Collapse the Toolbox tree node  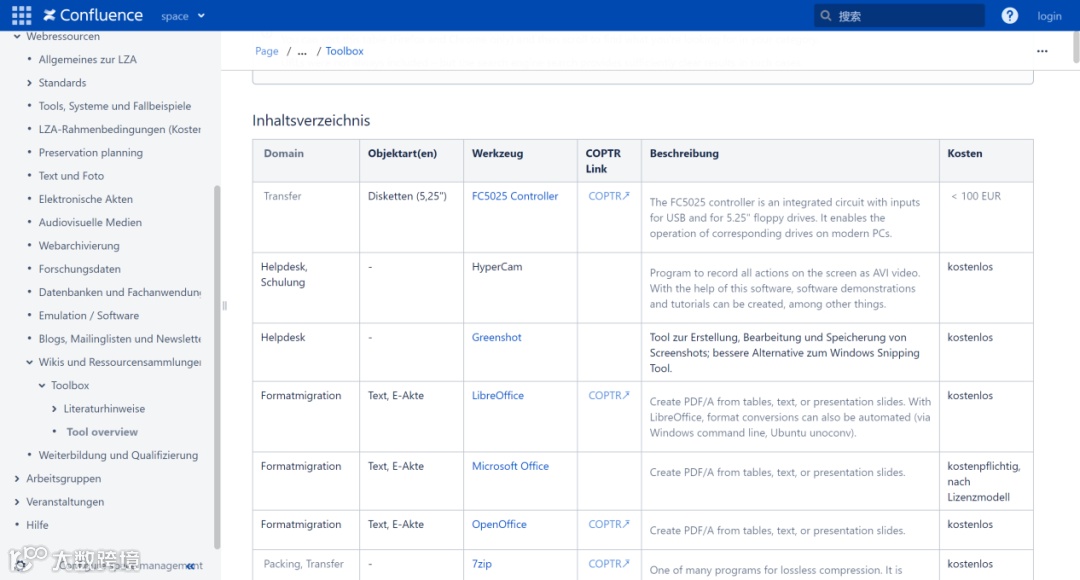pos(42,386)
